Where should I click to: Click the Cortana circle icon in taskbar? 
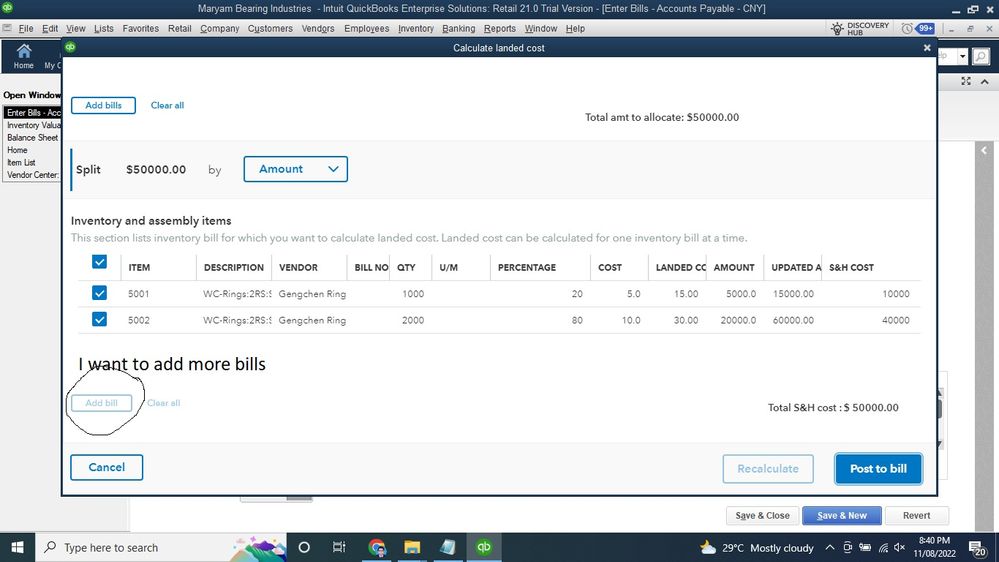pyautogui.click(x=304, y=547)
